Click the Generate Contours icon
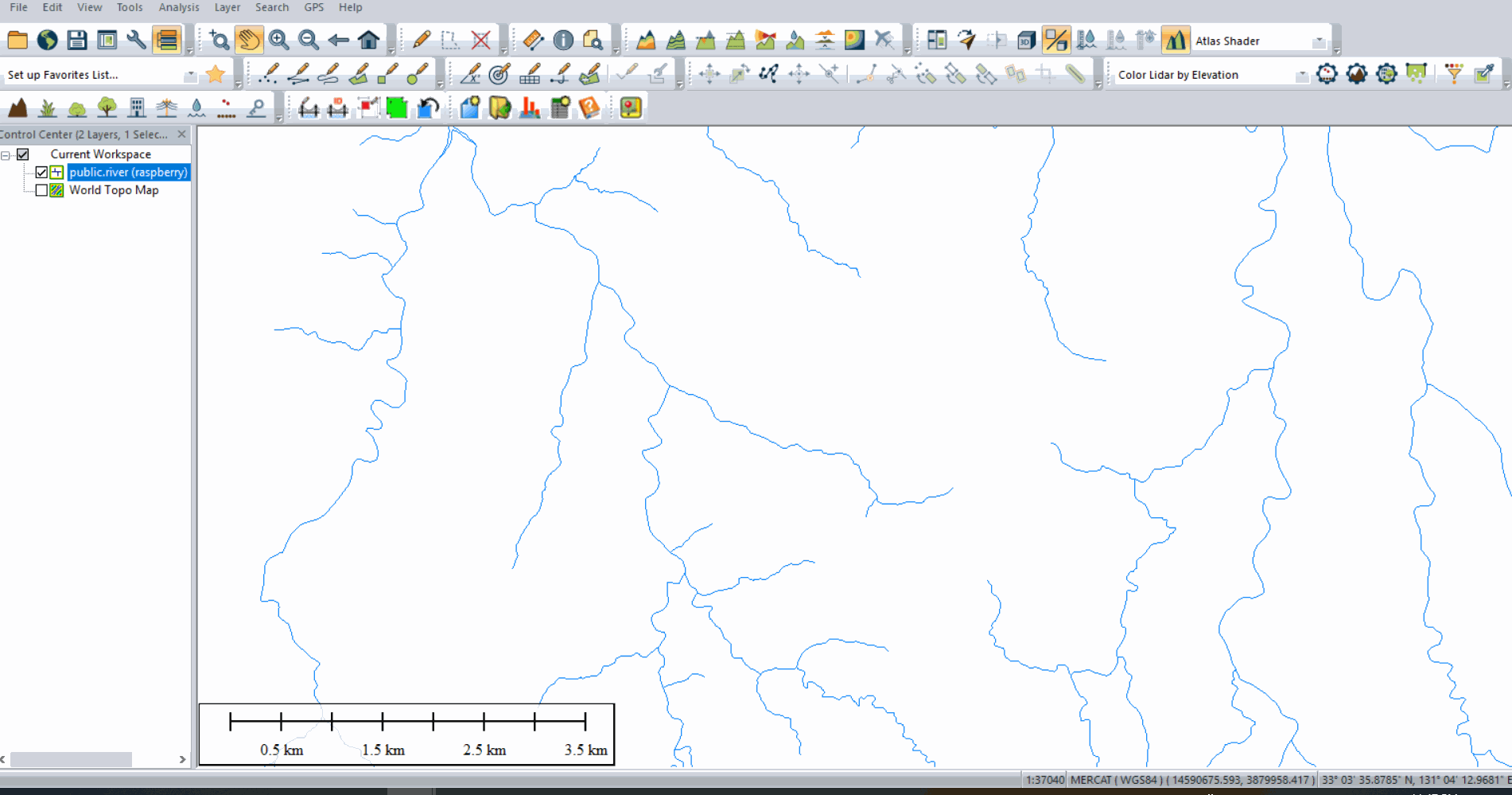 (x=676, y=40)
